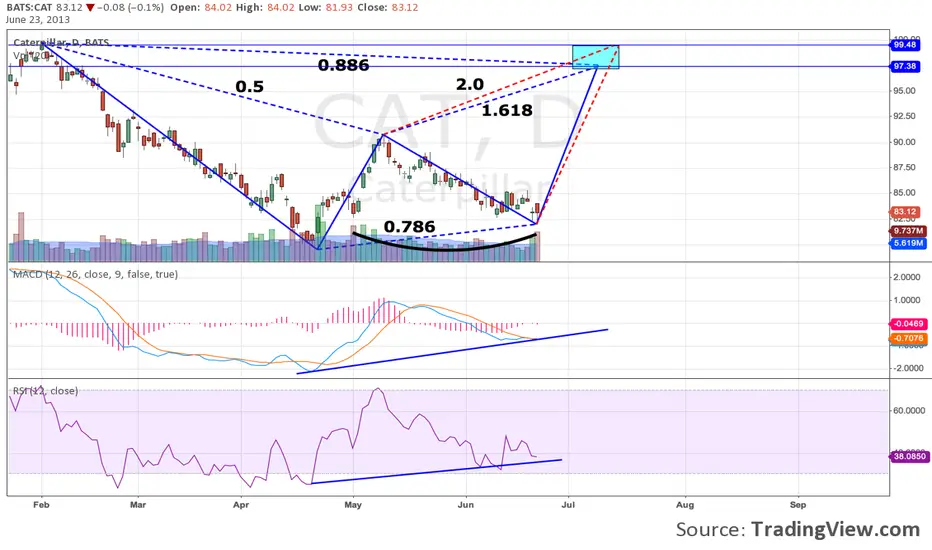
Task: Select the cyan target zone rectangle
Action: coord(596,57)
